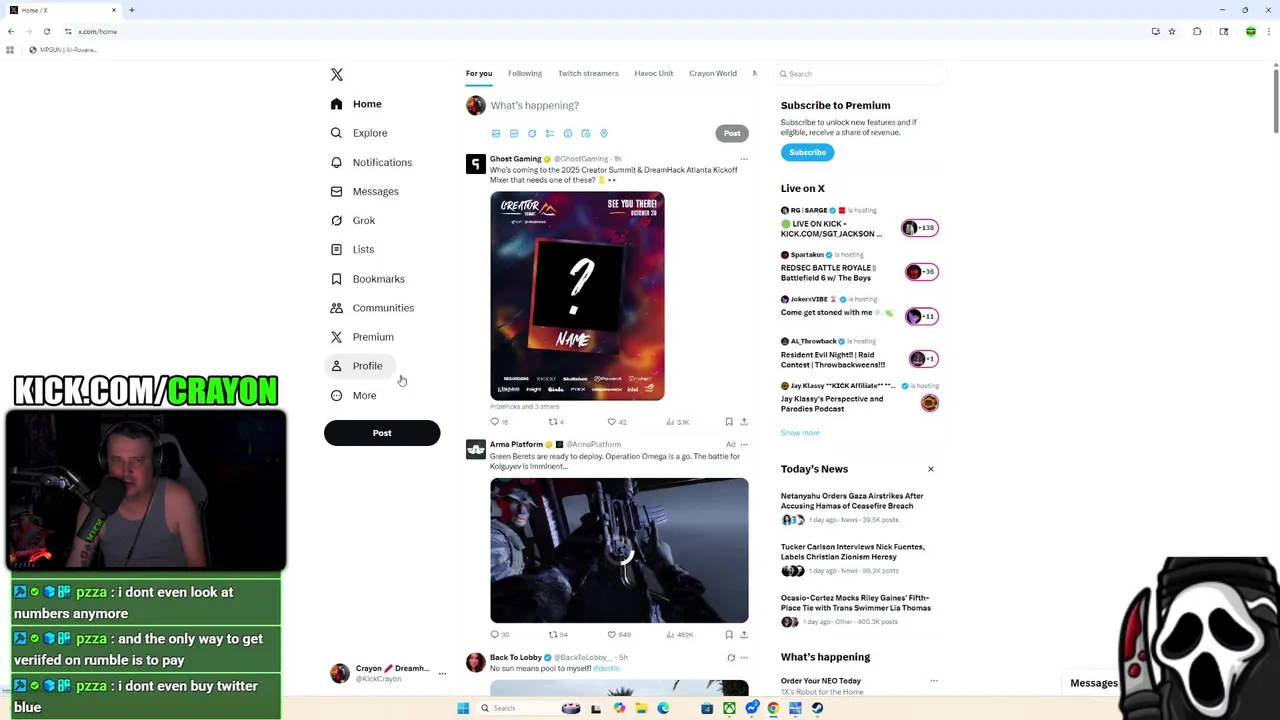Open Explore from the sidebar

359,133
